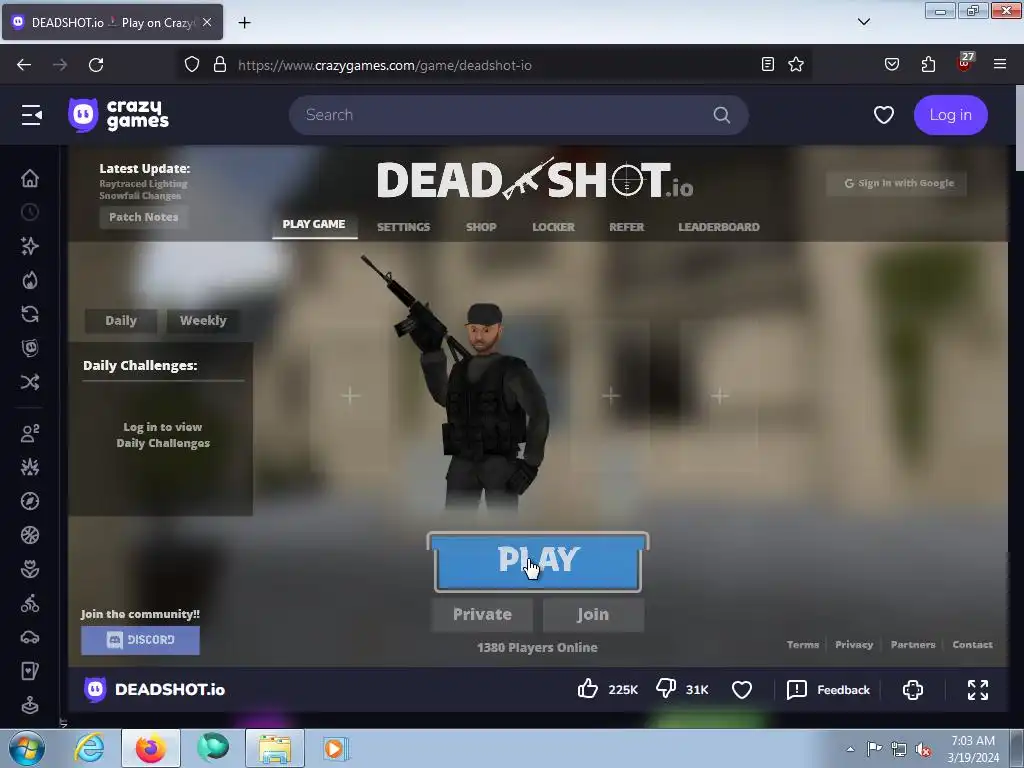Open File Explorer from taskbar
Viewport: 1024px width, 768px height.
click(275, 748)
